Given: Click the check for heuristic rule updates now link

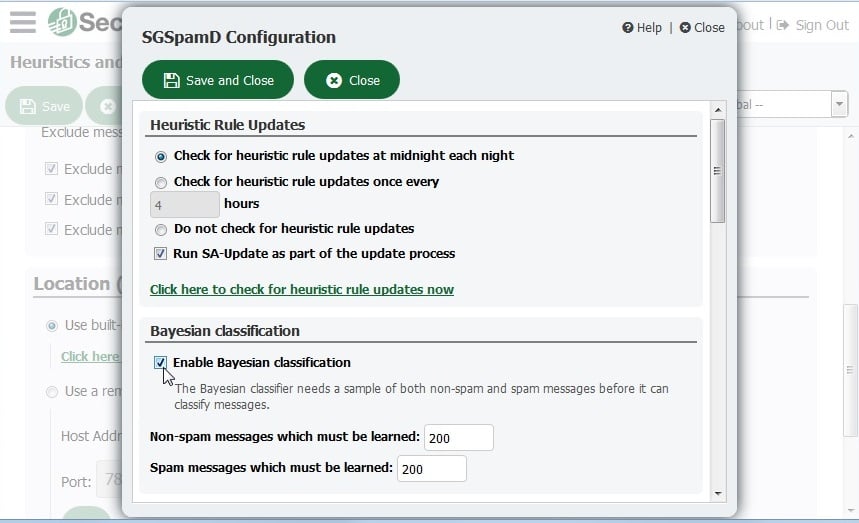Looking at the screenshot, I should coord(302,289).
